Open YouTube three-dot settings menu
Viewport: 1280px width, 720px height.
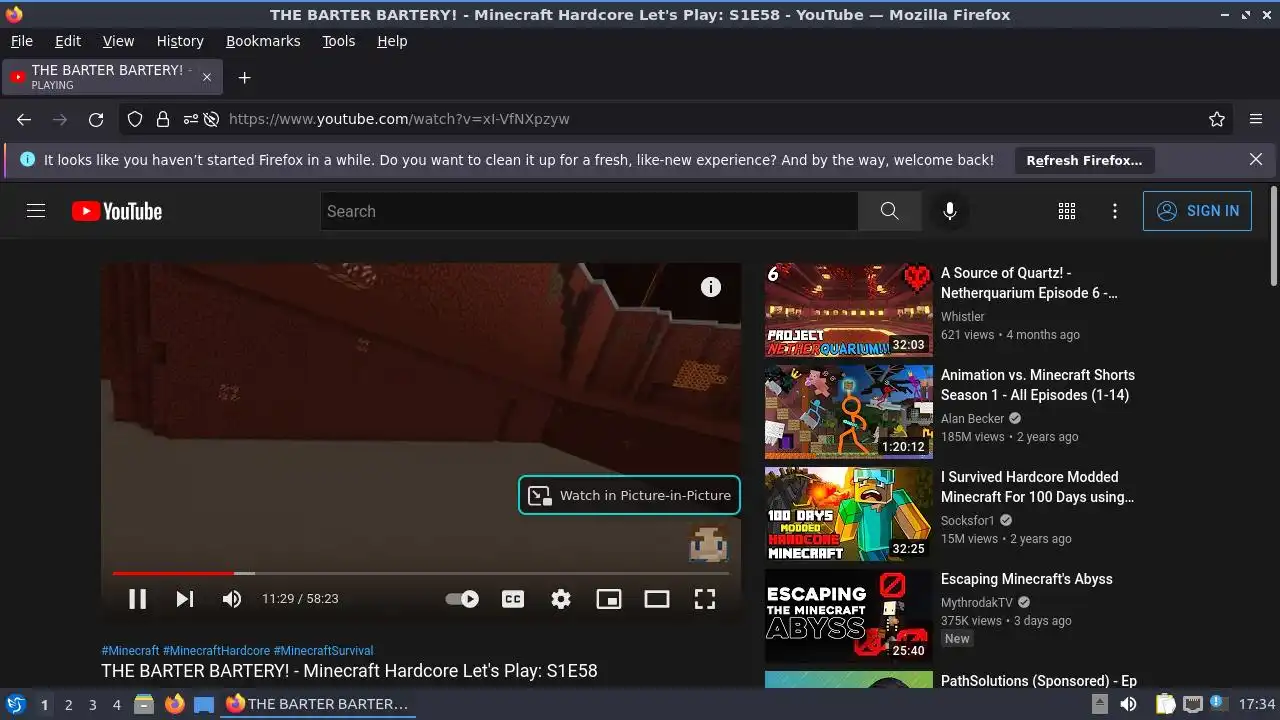tap(1115, 211)
